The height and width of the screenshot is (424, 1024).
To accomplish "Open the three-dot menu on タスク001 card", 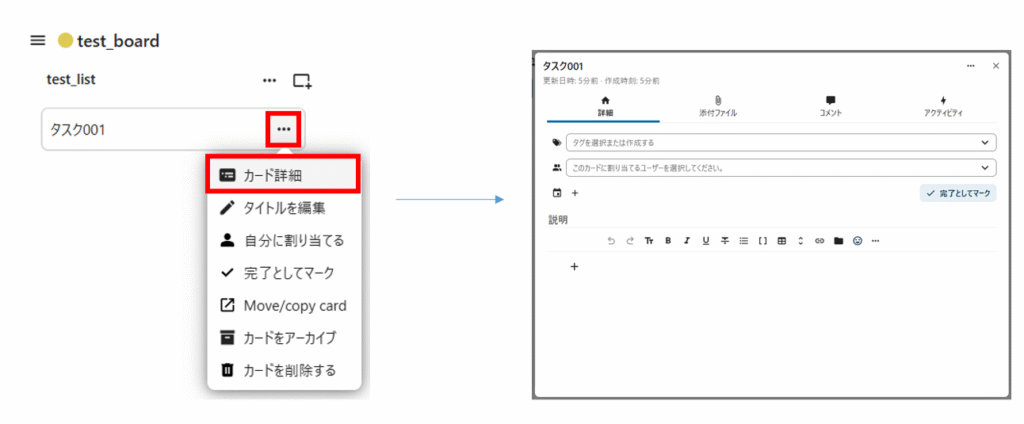I will 284,129.
